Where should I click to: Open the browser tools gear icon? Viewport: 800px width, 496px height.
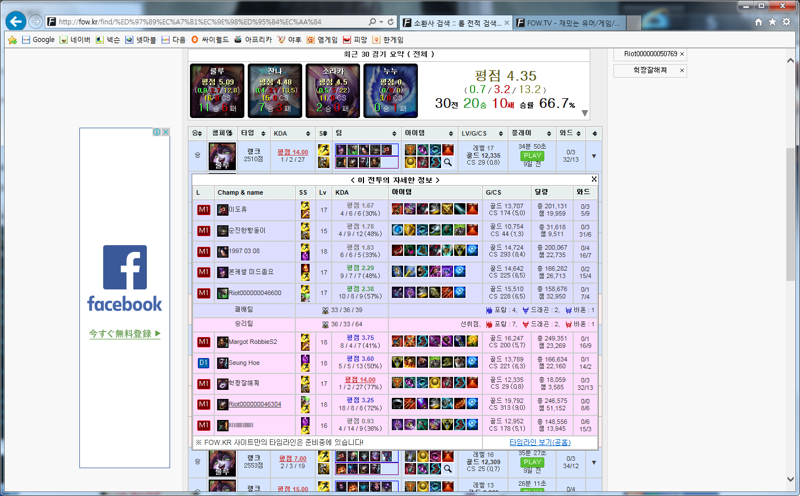click(x=787, y=22)
